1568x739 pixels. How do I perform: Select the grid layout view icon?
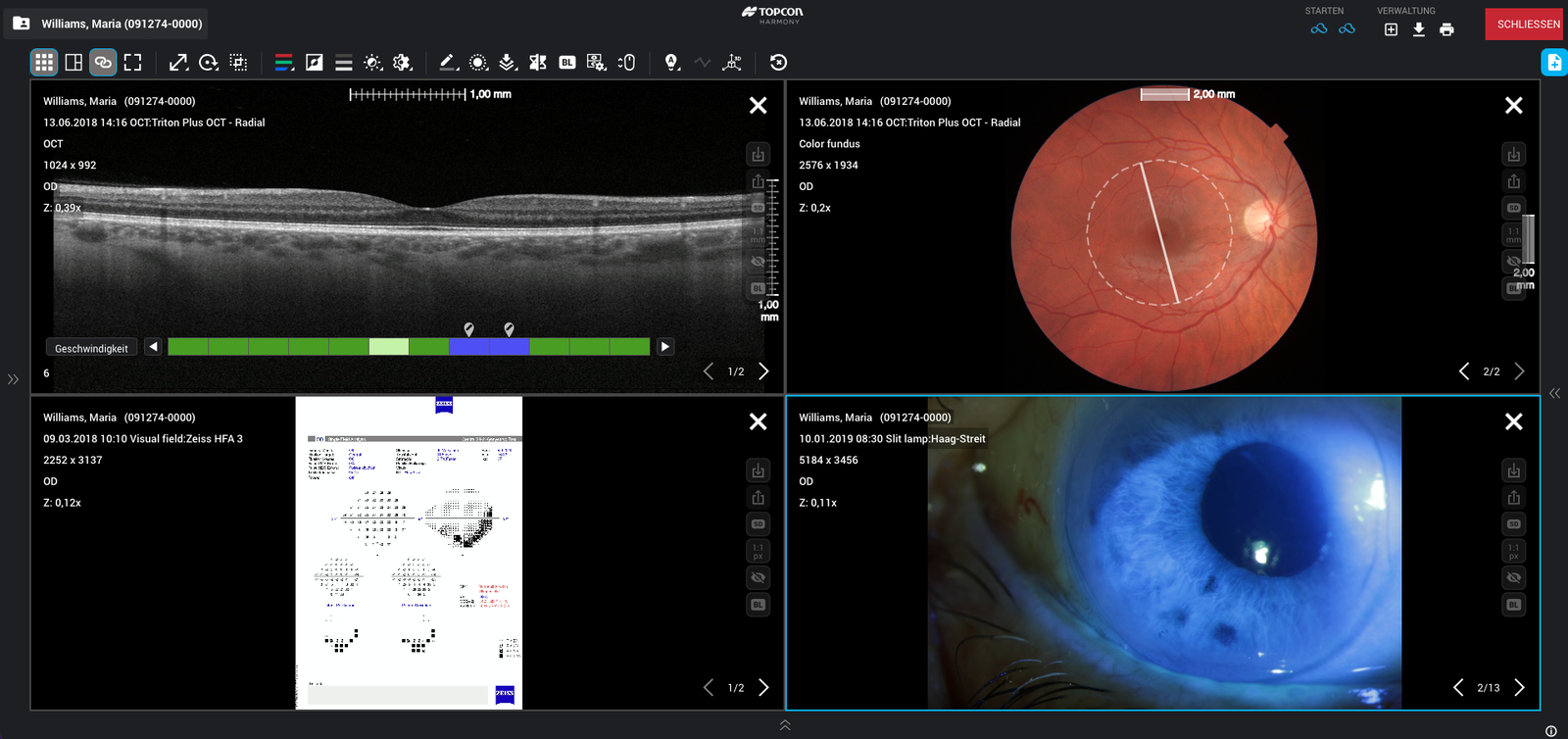[44, 63]
